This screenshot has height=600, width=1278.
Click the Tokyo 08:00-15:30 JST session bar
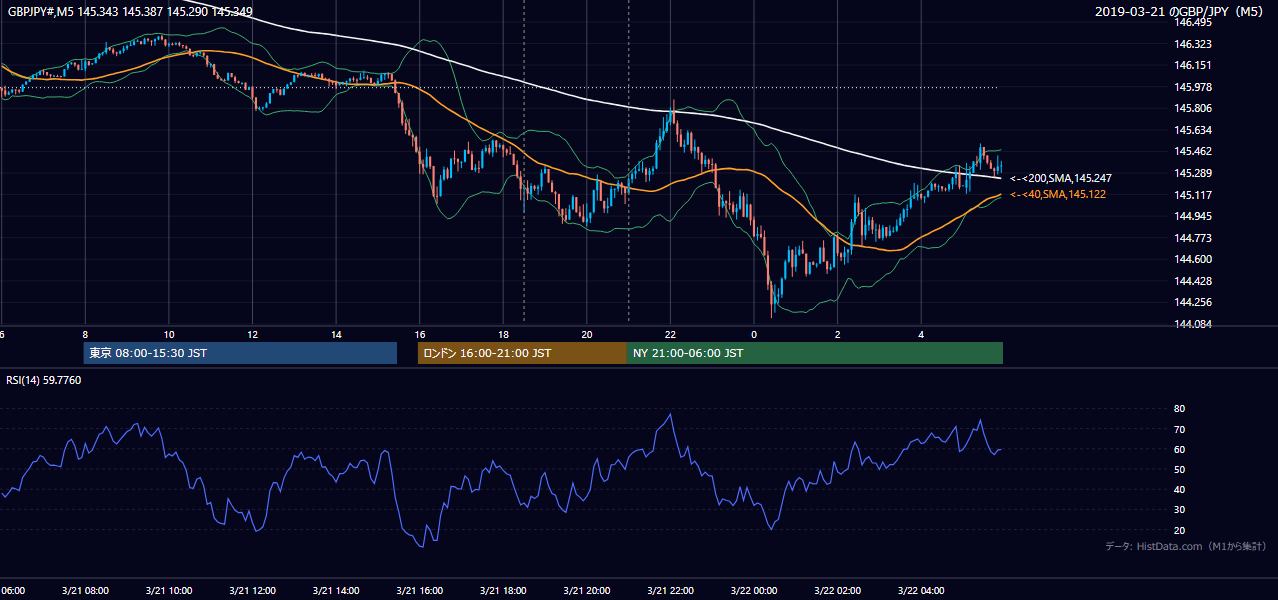tap(240, 353)
